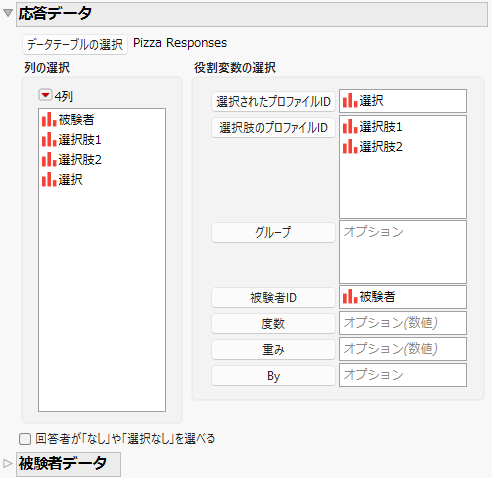The width and height of the screenshot is (492, 478).
Task: Click the 重み role button
Action: pyautogui.click(x=273, y=349)
